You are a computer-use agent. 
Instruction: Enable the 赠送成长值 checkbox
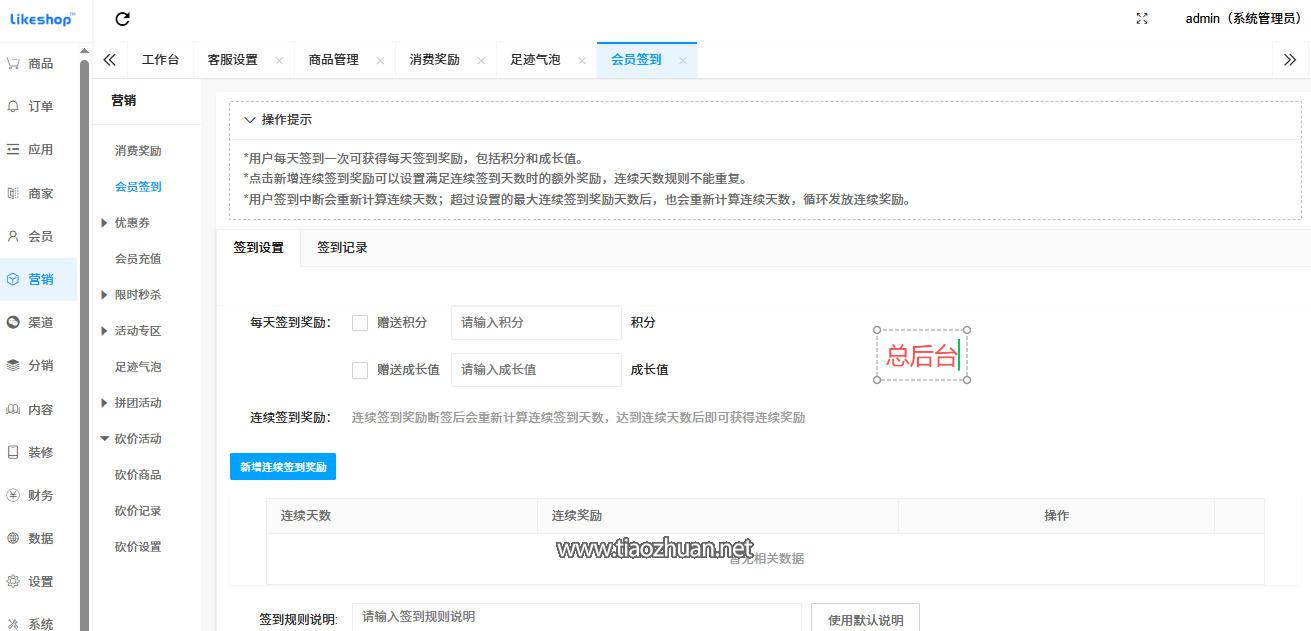point(360,370)
